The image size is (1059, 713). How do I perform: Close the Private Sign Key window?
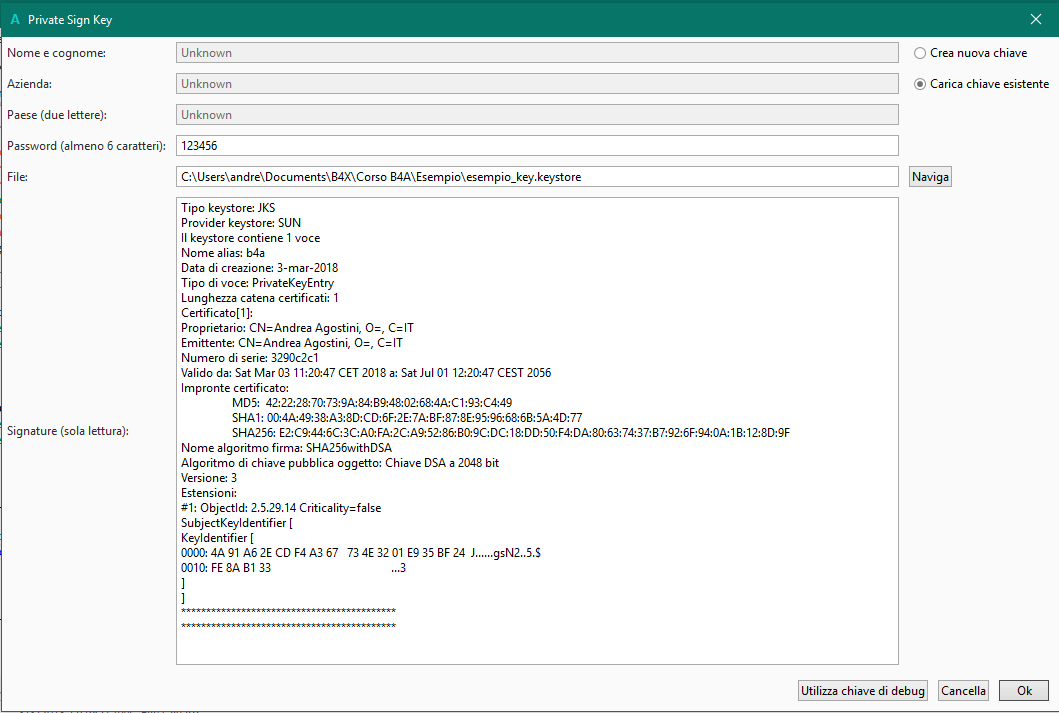click(1035, 20)
